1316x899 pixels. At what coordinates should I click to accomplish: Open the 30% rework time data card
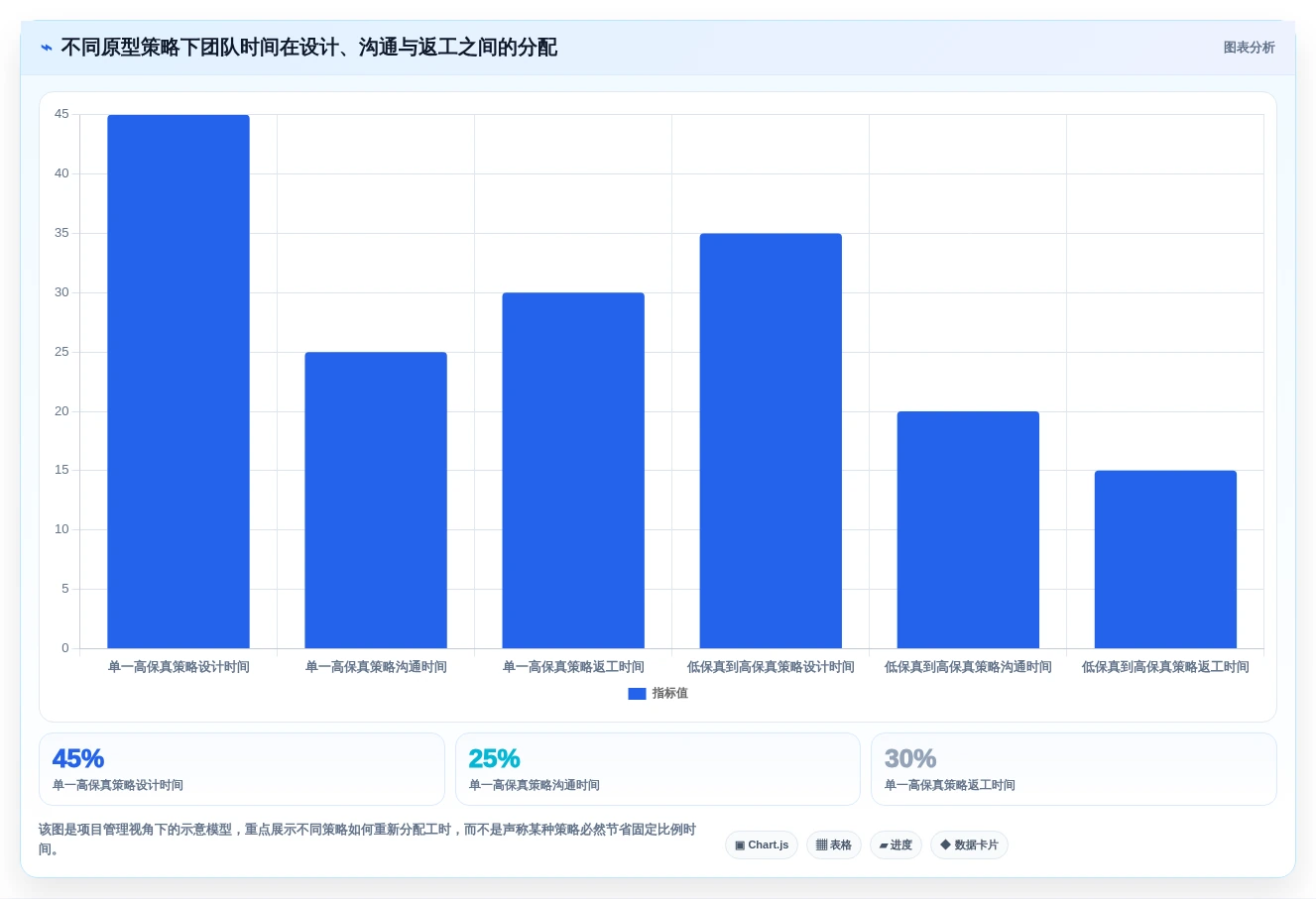1074,769
